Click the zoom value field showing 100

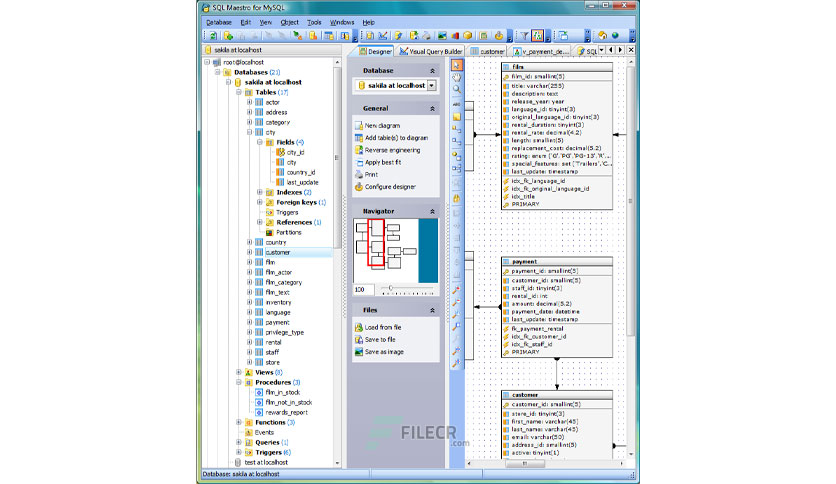coord(364,289)
